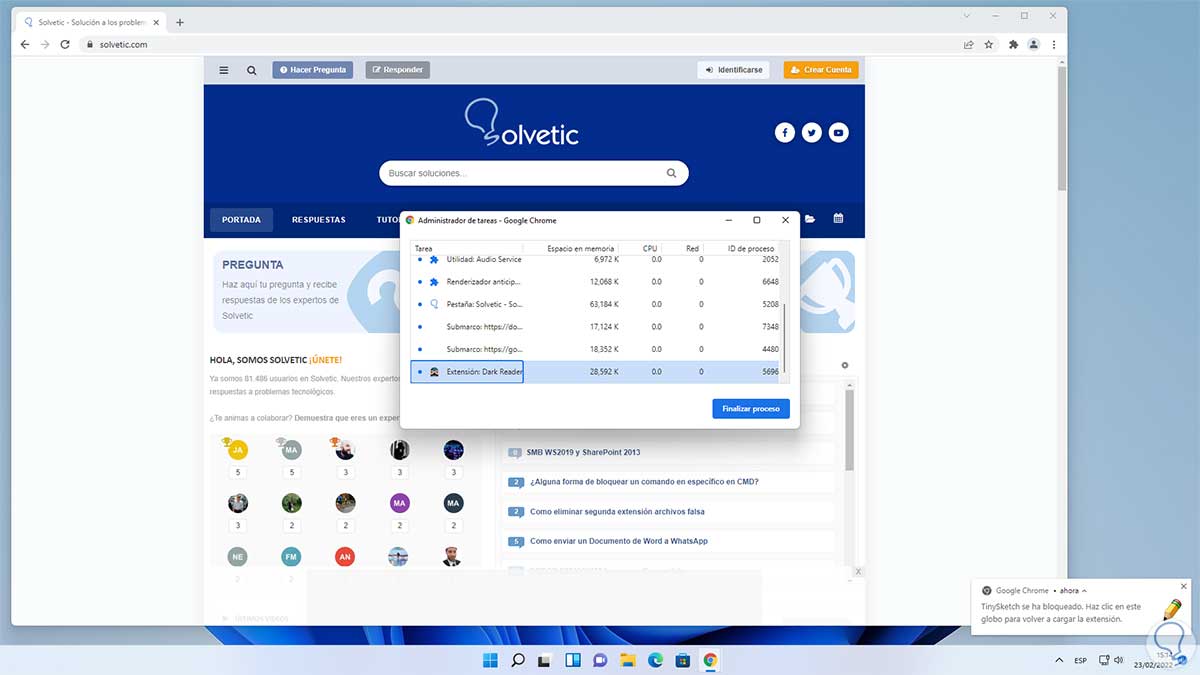Screen dimensions: 1200x675
Task: Sort by ID de proceso column
Action: [741, 248]
